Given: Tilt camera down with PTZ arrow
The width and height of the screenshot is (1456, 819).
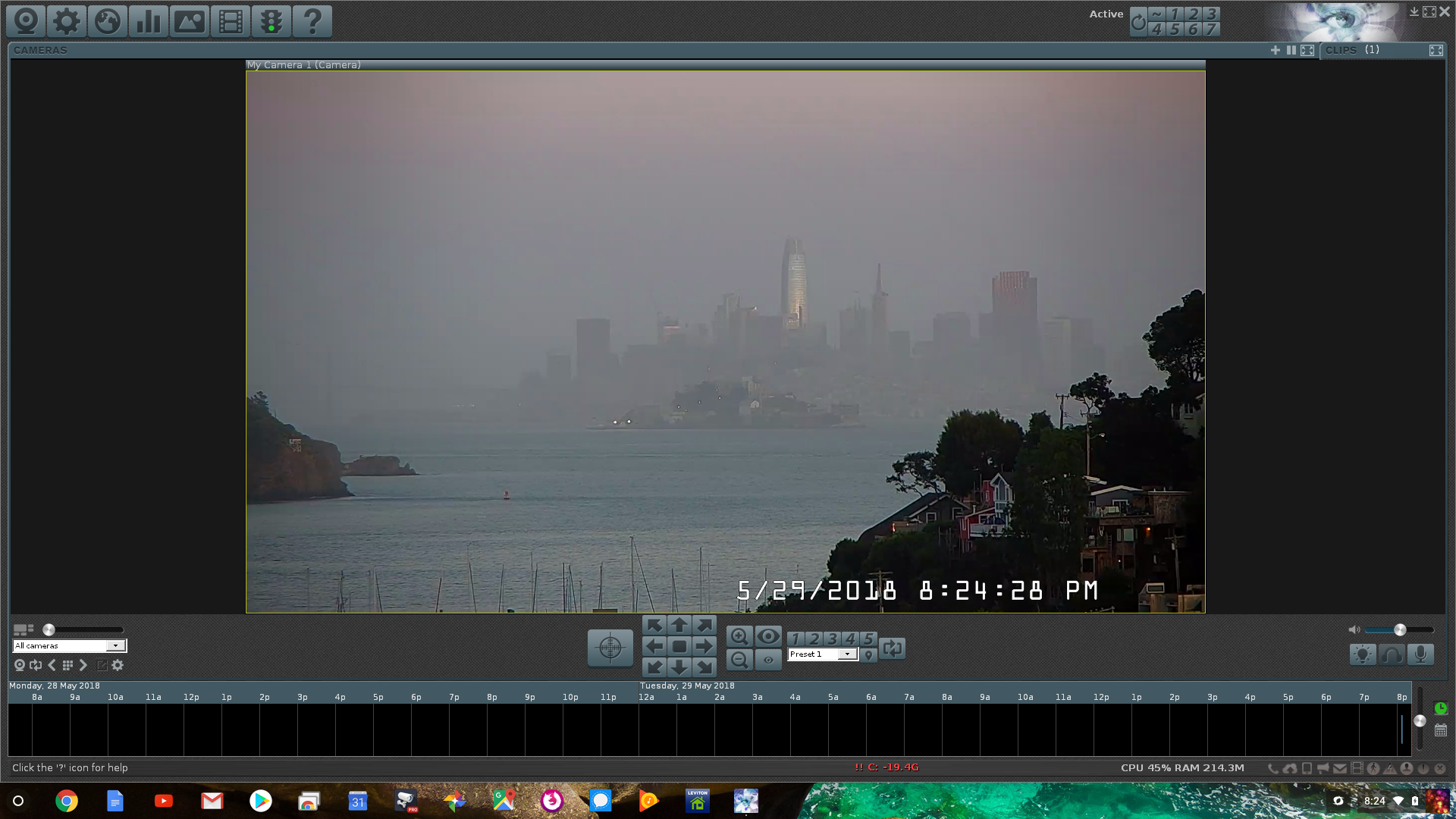Looking at the screenshot, I should click(x=679, y=667).
